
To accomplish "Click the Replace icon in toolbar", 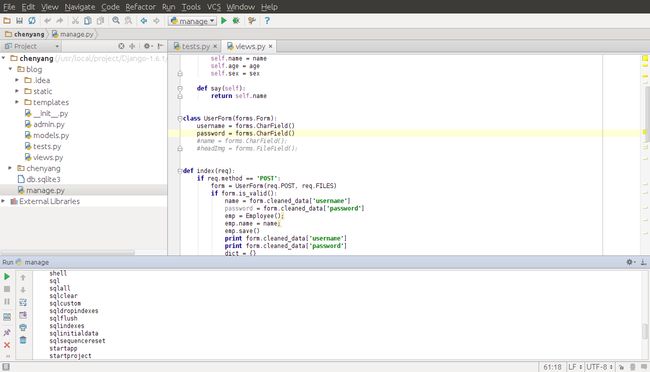I will pos(129,21).
